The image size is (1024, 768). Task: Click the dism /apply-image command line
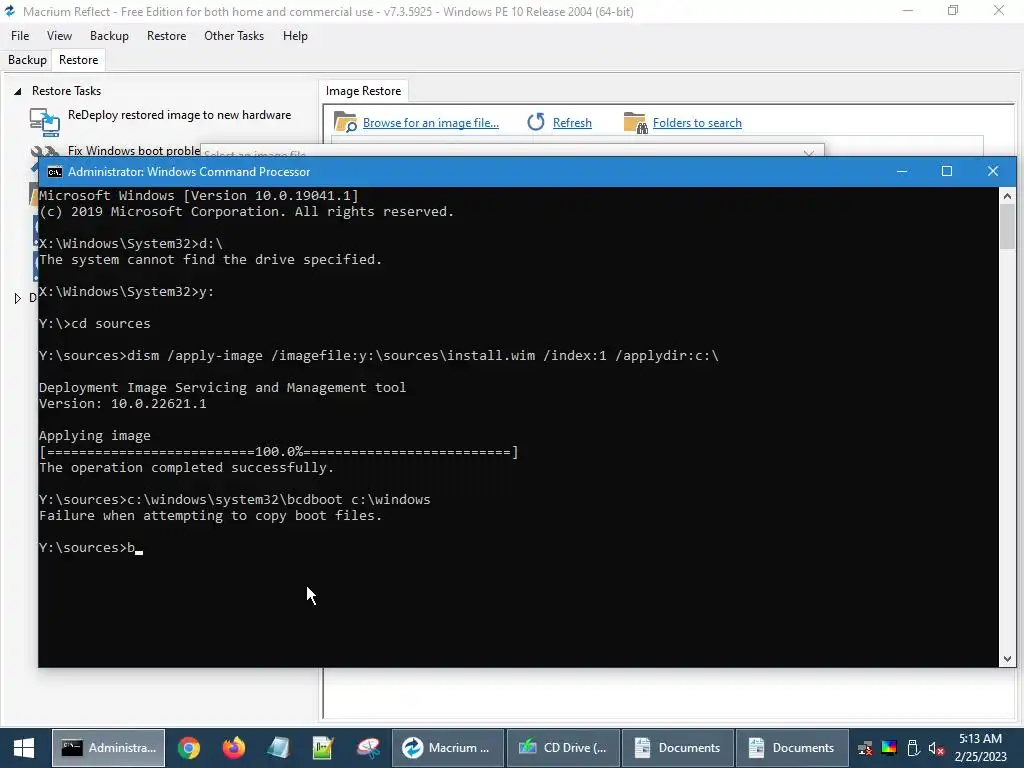(379, 356)
